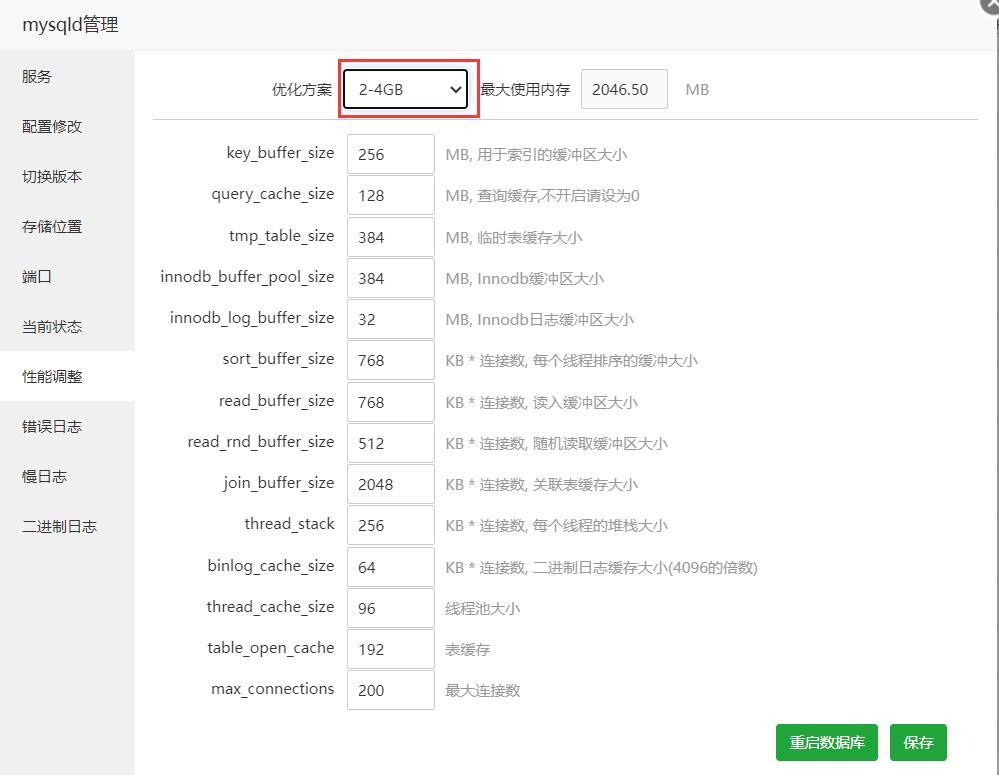Open the 端口 port settings
This screenshot has height=775, width=999.
point(36,276)
